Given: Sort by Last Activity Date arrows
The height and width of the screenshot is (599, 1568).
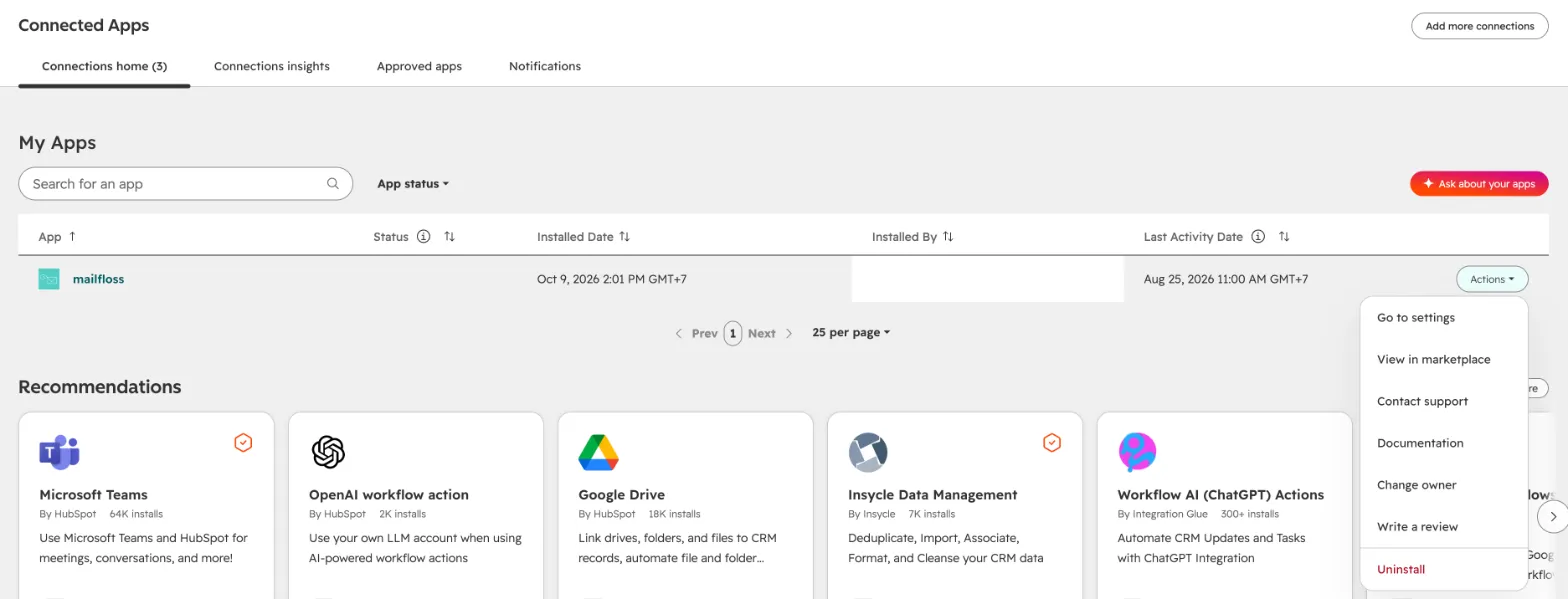Looking at the screenshot, I should point(1284,237).
